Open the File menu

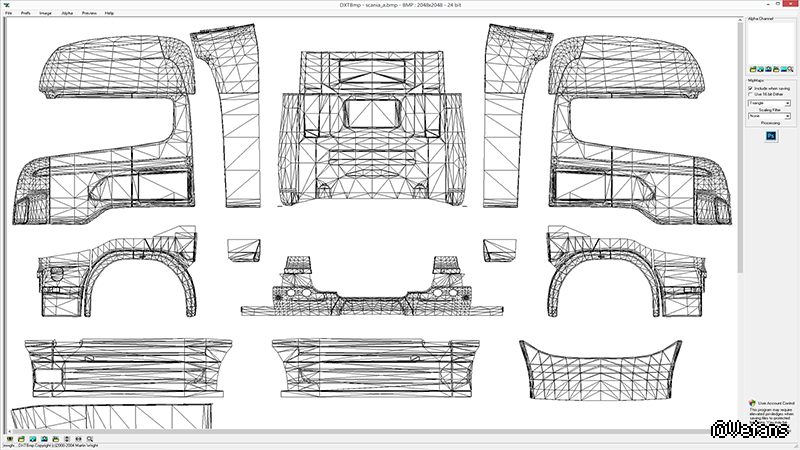pos(8,13)
